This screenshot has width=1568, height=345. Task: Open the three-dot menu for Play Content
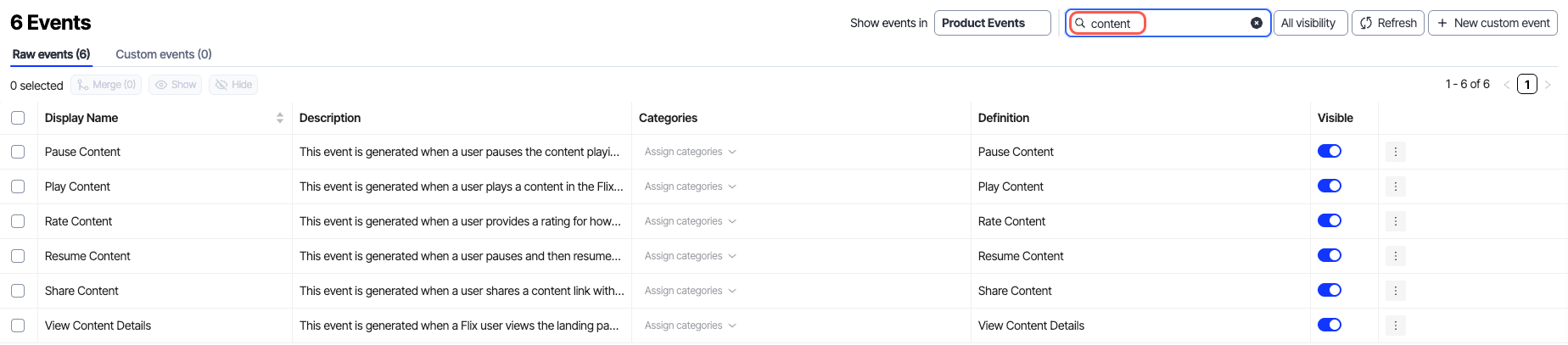coord(1396,186)
